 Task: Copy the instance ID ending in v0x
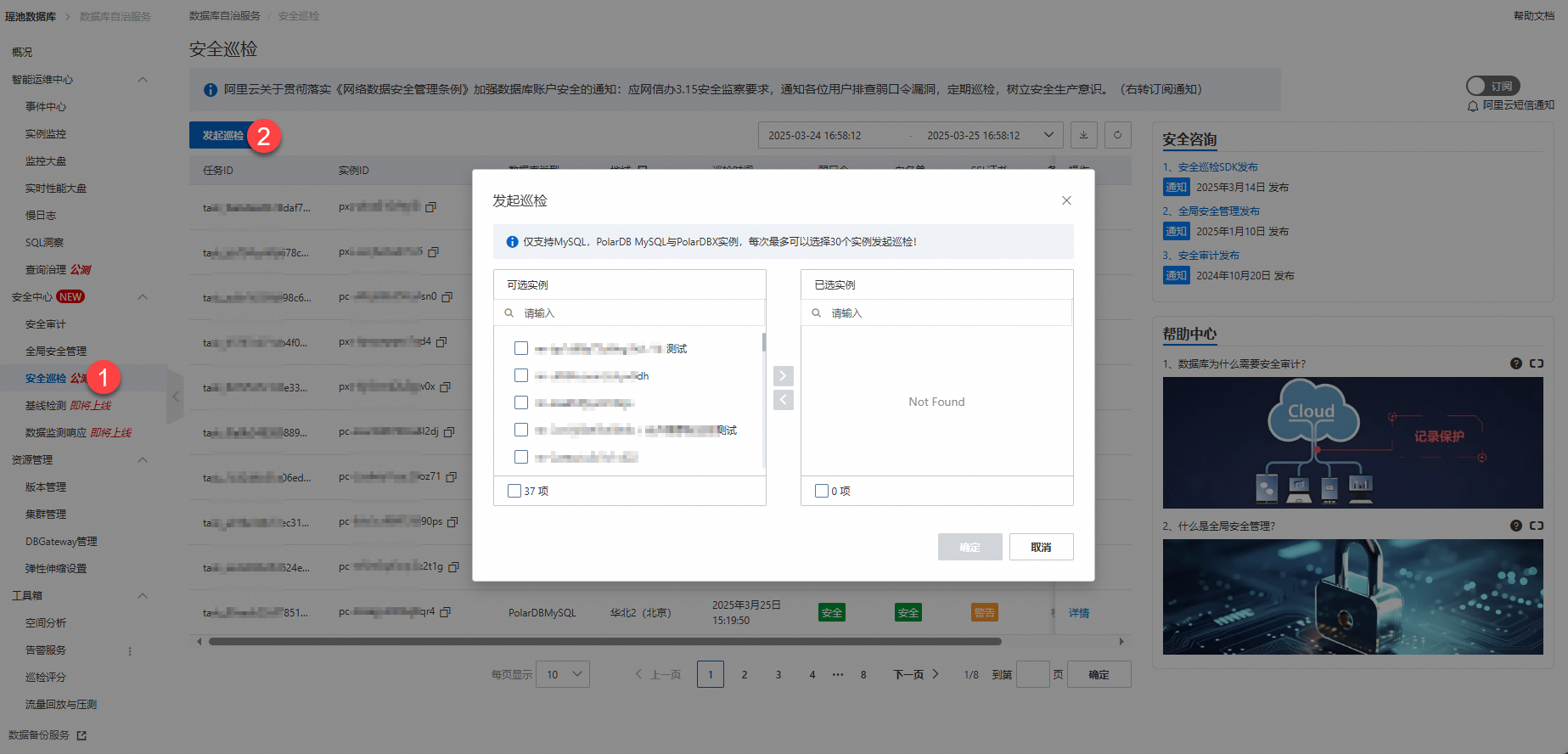(x=445, y=387)
